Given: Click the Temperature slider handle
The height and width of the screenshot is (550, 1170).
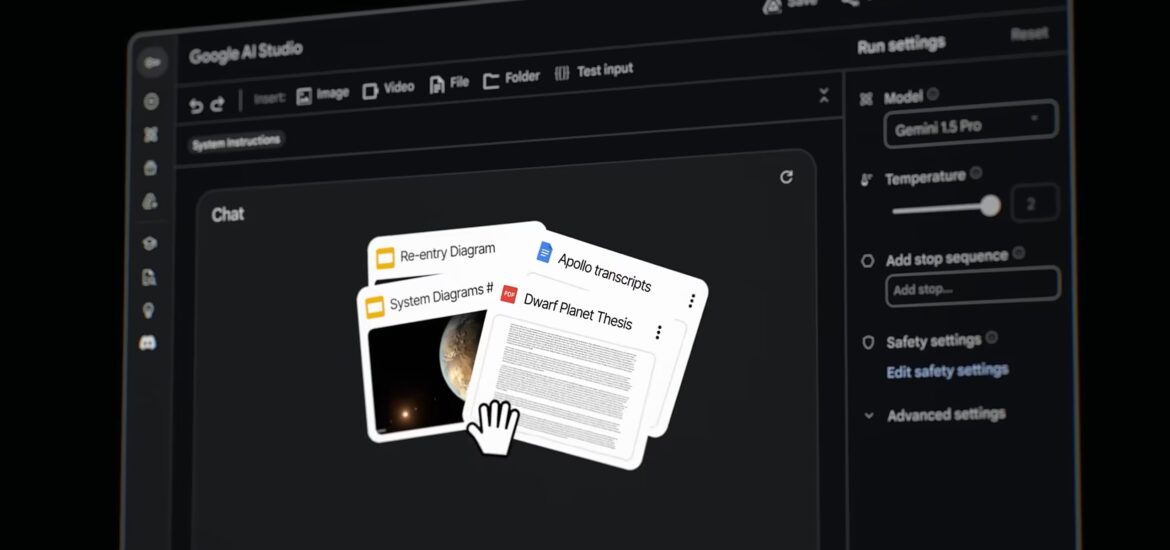Looking at the screenshot, I should [990, 206].
